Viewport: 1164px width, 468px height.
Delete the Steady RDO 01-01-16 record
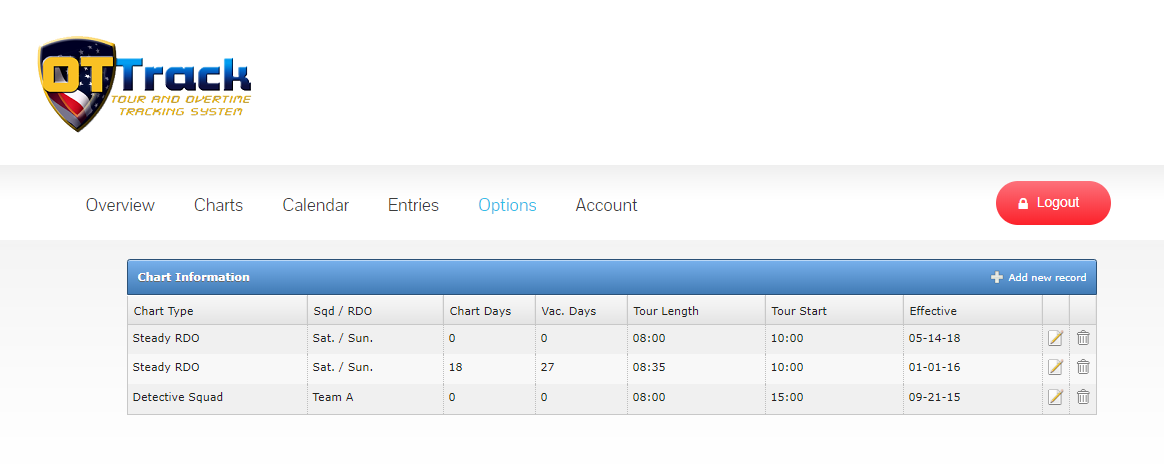tap(1083, 367)
